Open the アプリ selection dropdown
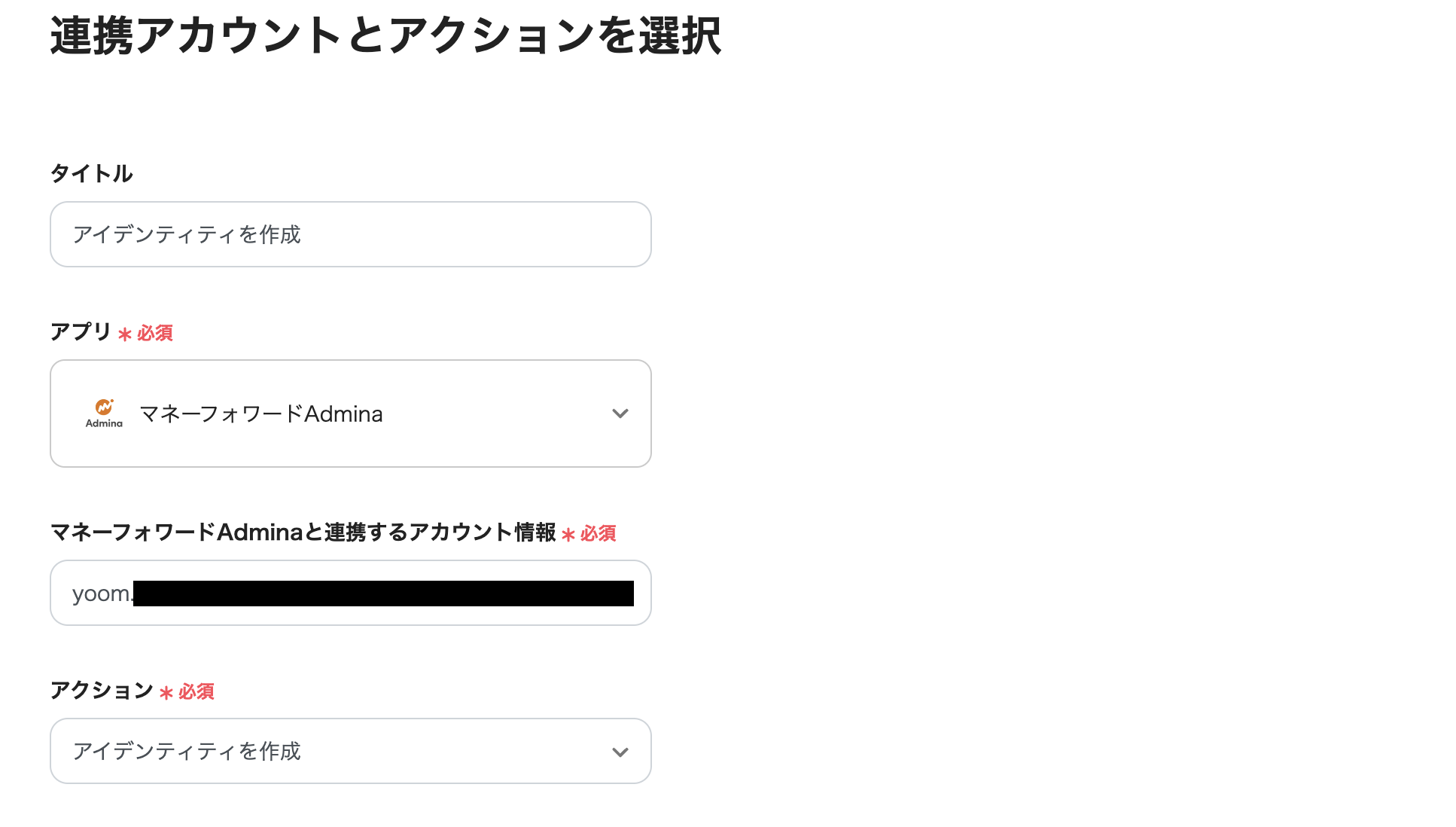 pyautogui.click(x=350, y=413)
